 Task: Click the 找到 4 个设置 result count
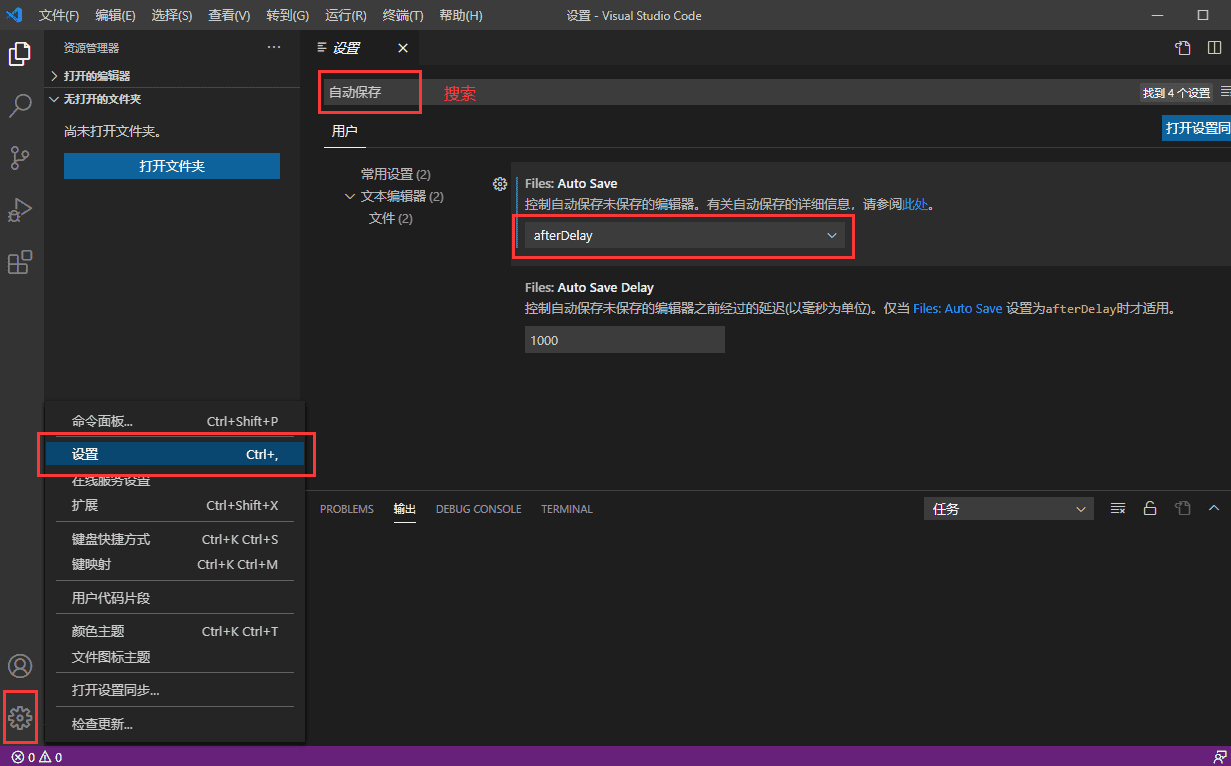(x=1177, y=93)
